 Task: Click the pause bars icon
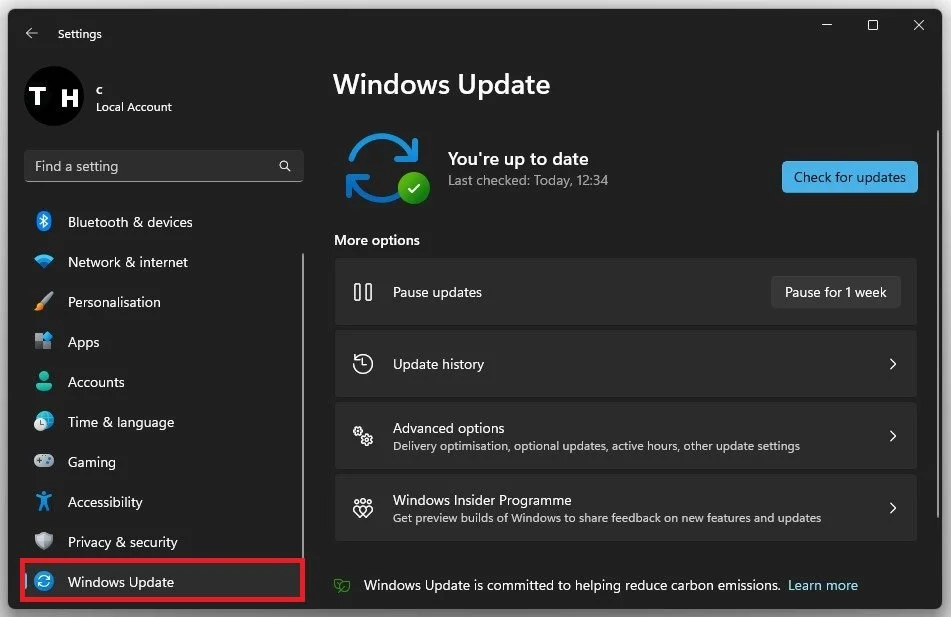pos(363,292)
